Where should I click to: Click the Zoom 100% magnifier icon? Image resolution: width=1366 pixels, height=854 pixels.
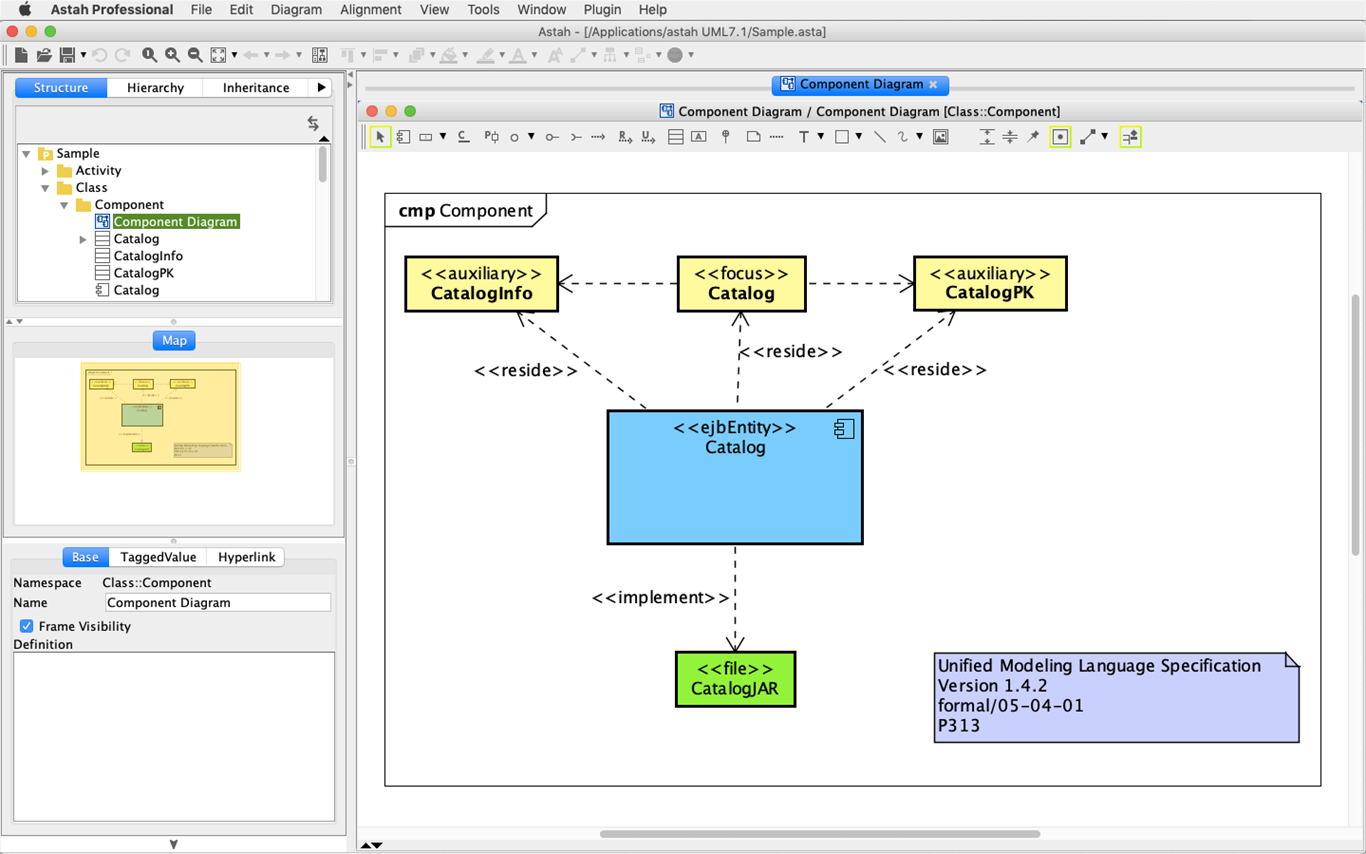(149, 55)
